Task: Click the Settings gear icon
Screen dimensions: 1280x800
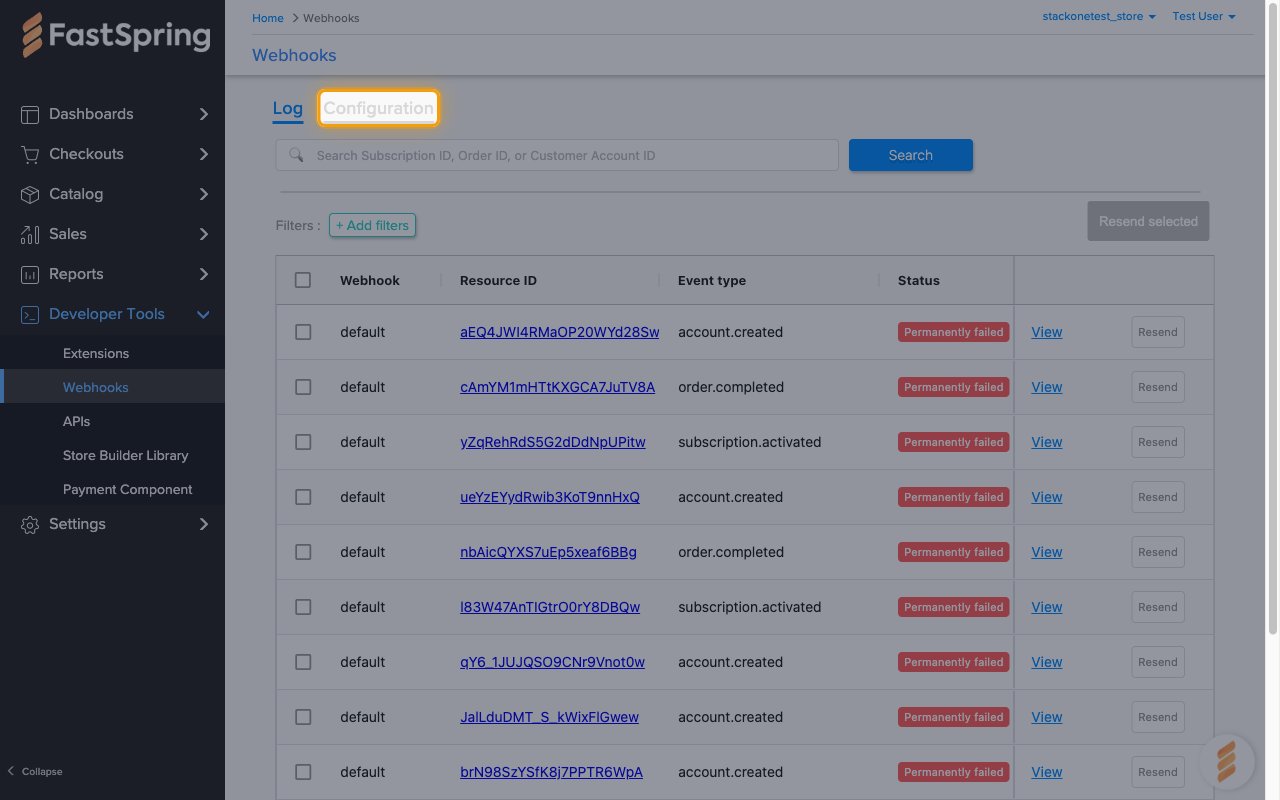Action: click(30, 524)
